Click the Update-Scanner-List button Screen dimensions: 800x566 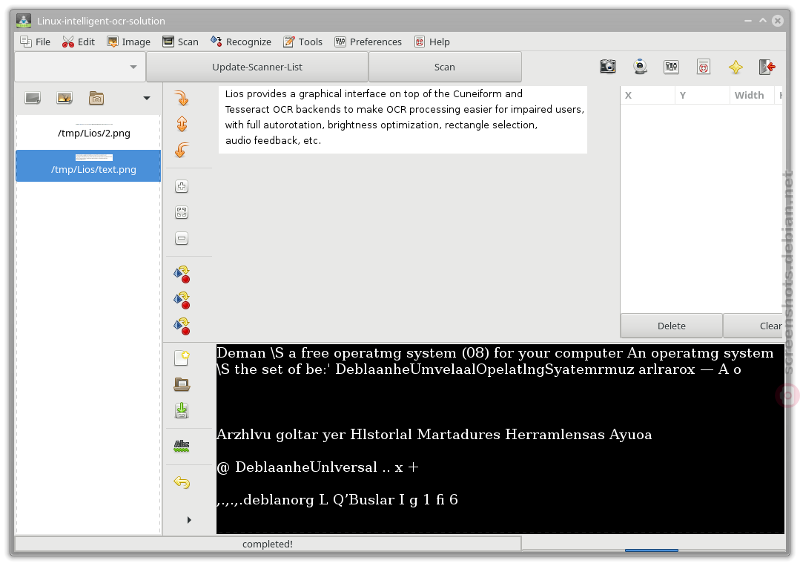(x=257, y=67)
